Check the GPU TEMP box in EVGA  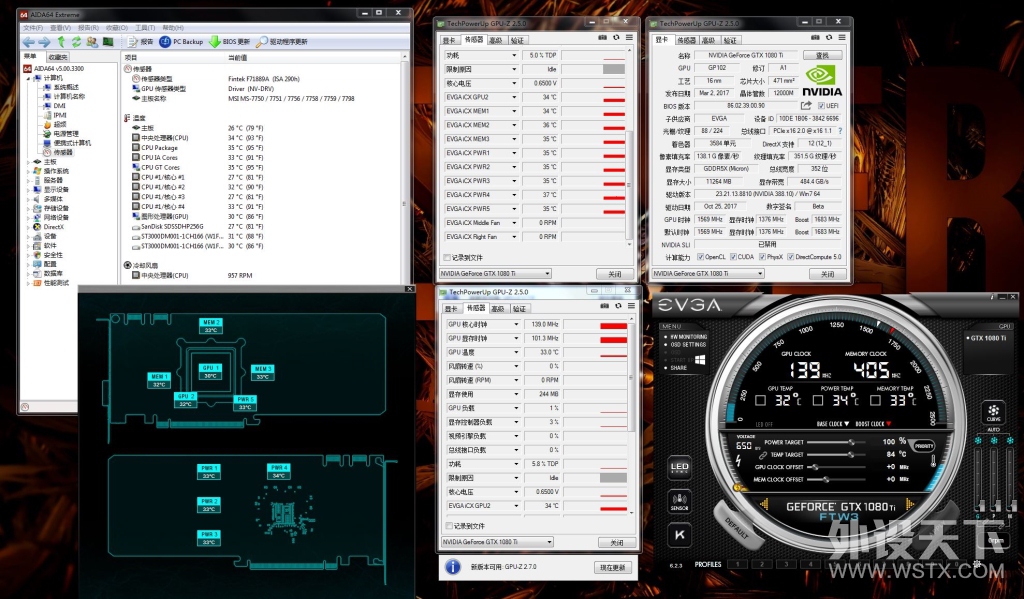coord(760,400)
